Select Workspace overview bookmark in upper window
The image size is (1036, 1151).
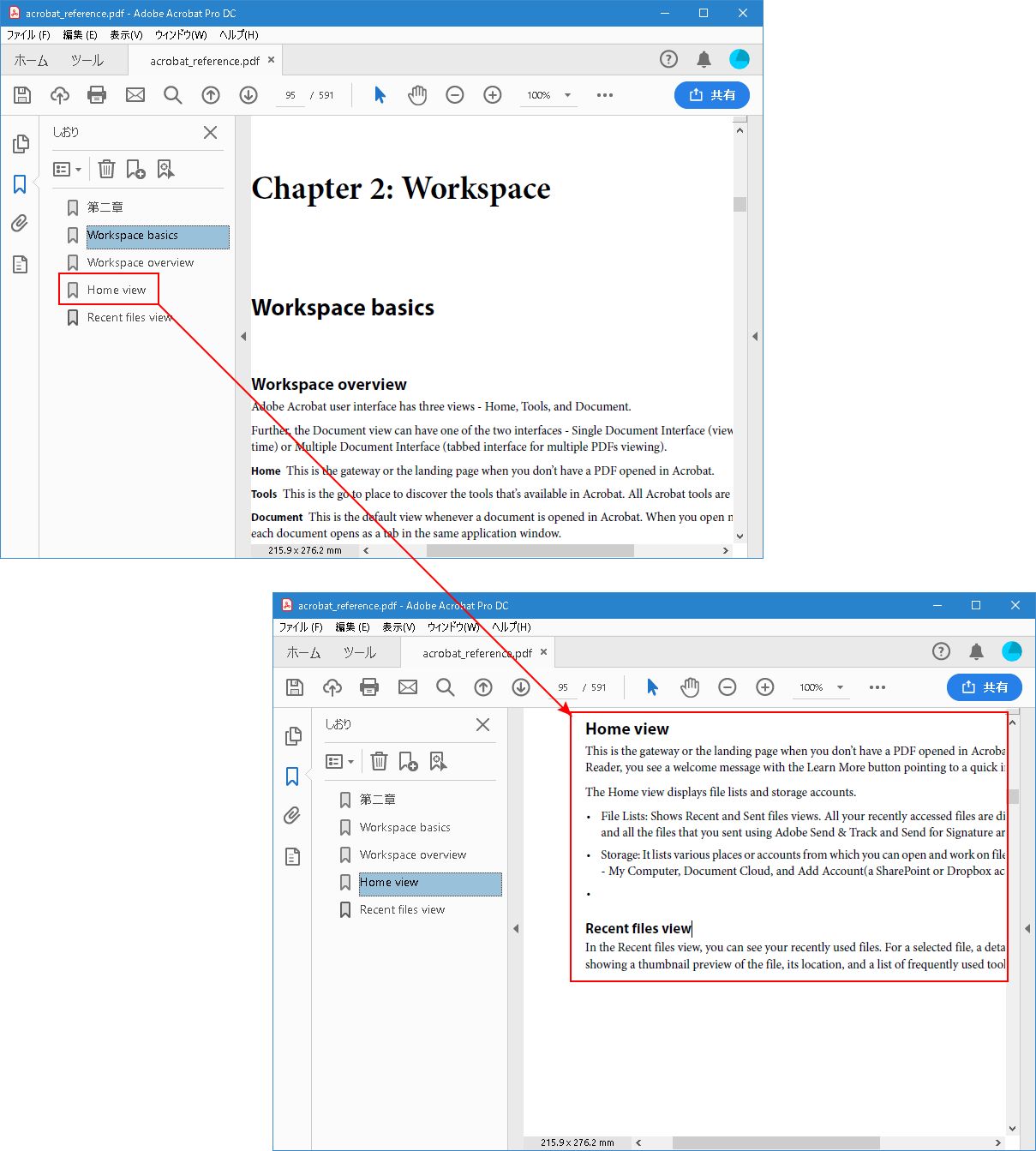(141, 262)
